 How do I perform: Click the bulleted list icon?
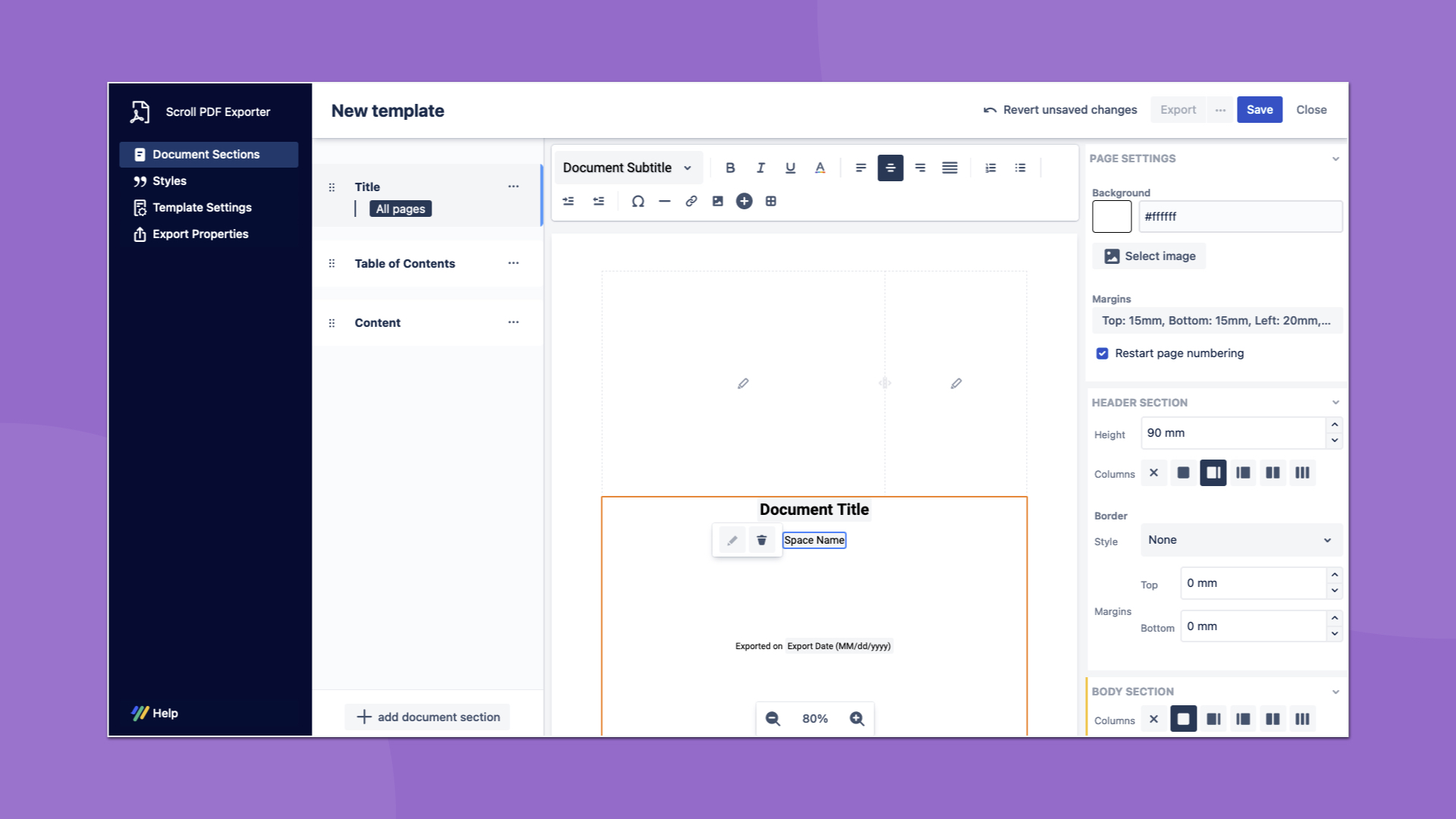[x=1020, y=167]
